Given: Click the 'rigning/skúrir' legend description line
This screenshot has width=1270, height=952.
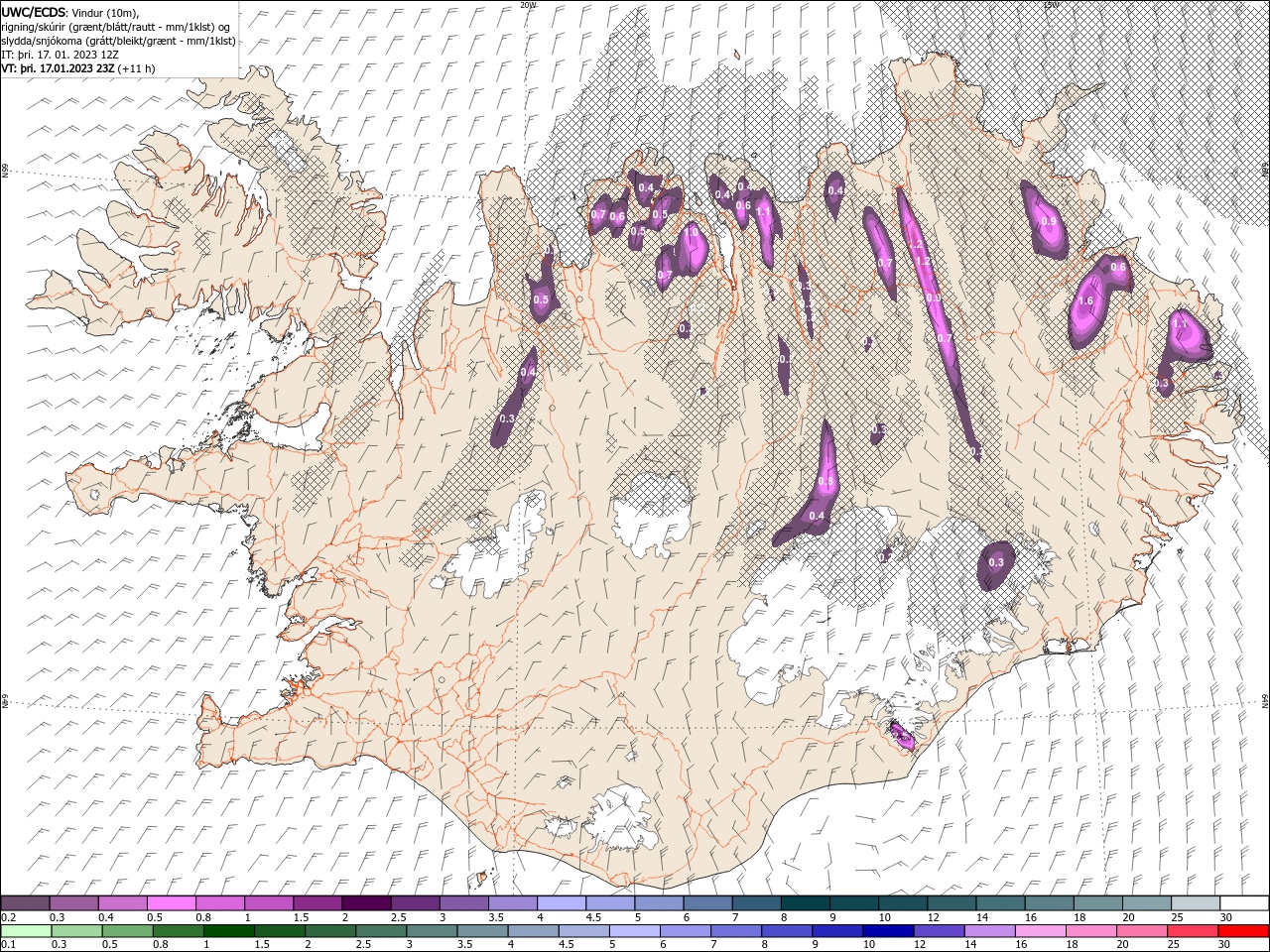Looking at the screenshot, I should click(116, 27).
